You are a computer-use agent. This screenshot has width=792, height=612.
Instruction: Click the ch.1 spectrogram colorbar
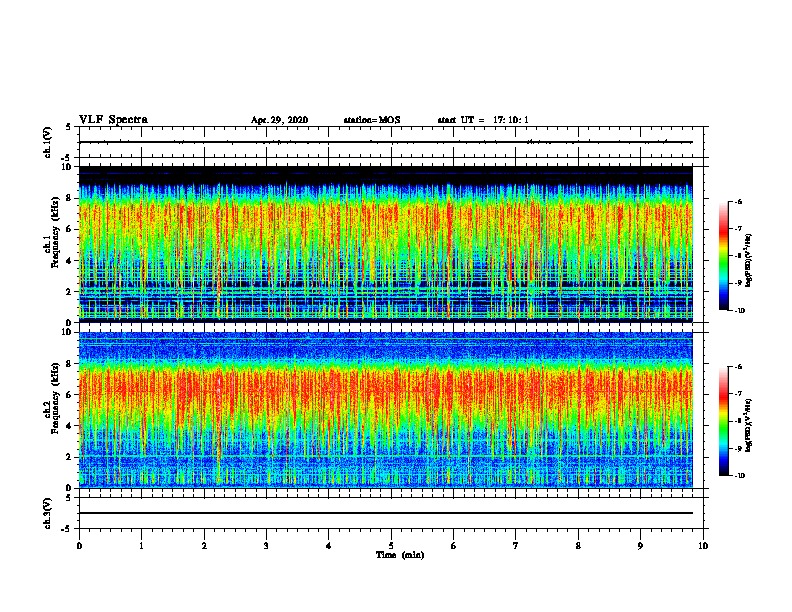point(723,256)
